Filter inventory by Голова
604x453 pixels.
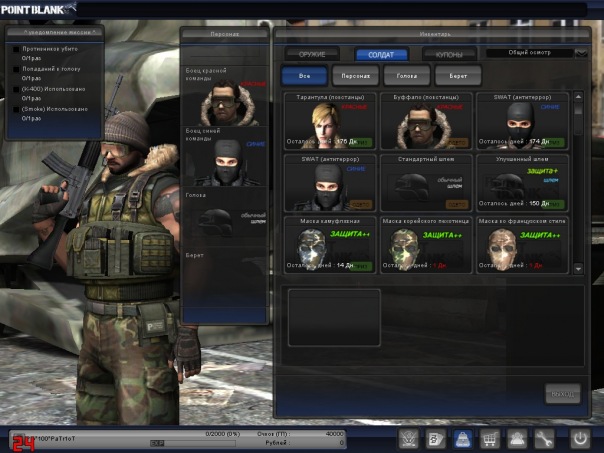pyautogui.click(x=407, y=75)
